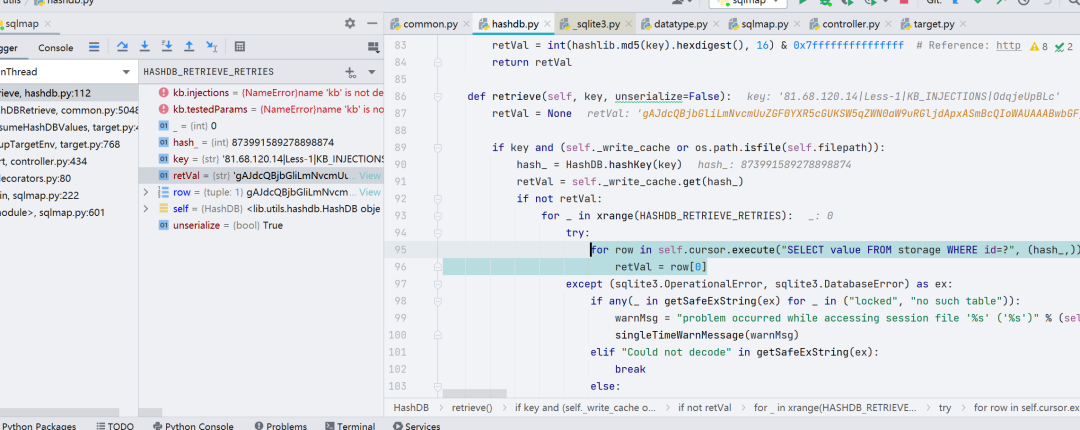This screenshot has width=1080, height=430.
Task: Click the Step Into debugger icon
Action: pyautogui.click(x=145, y=47)
